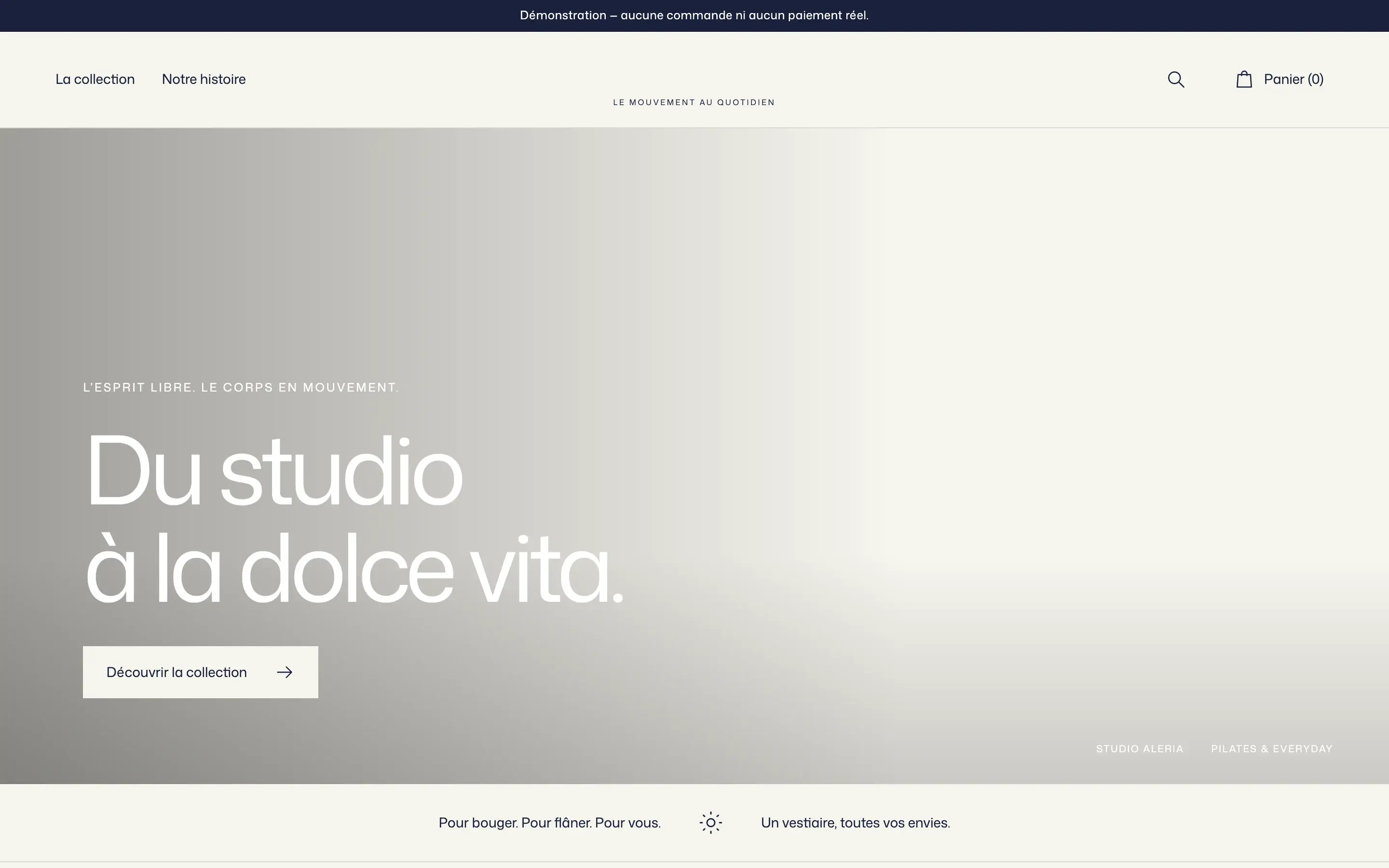Viewport: 1389px width, 868px height.
Task: Click Découvrir la collection button
Action: 200,672
